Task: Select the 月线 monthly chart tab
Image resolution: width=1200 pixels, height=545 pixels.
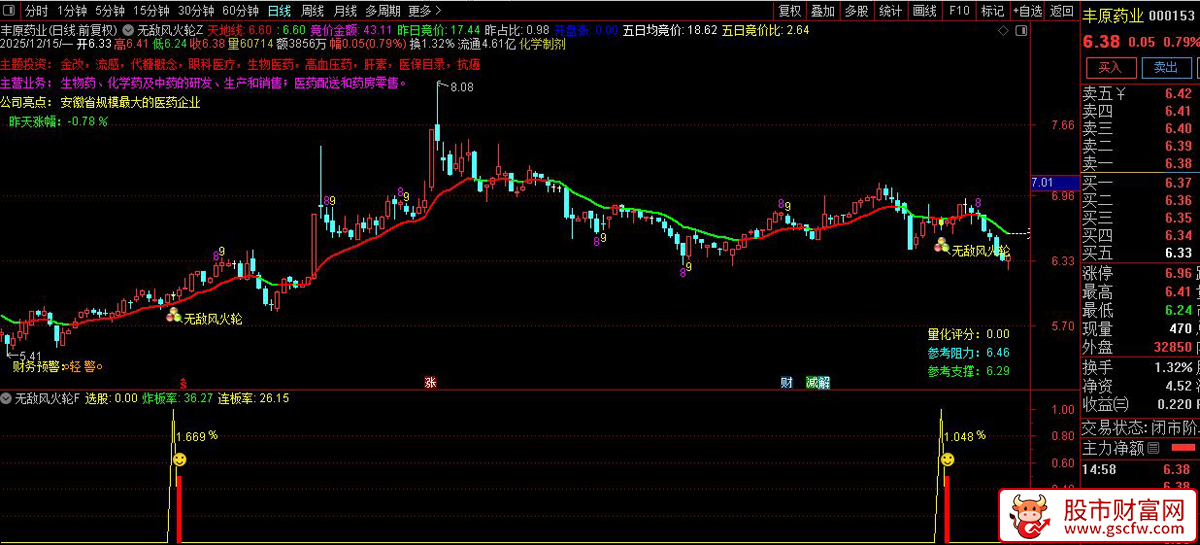Action: coord(344,11)
